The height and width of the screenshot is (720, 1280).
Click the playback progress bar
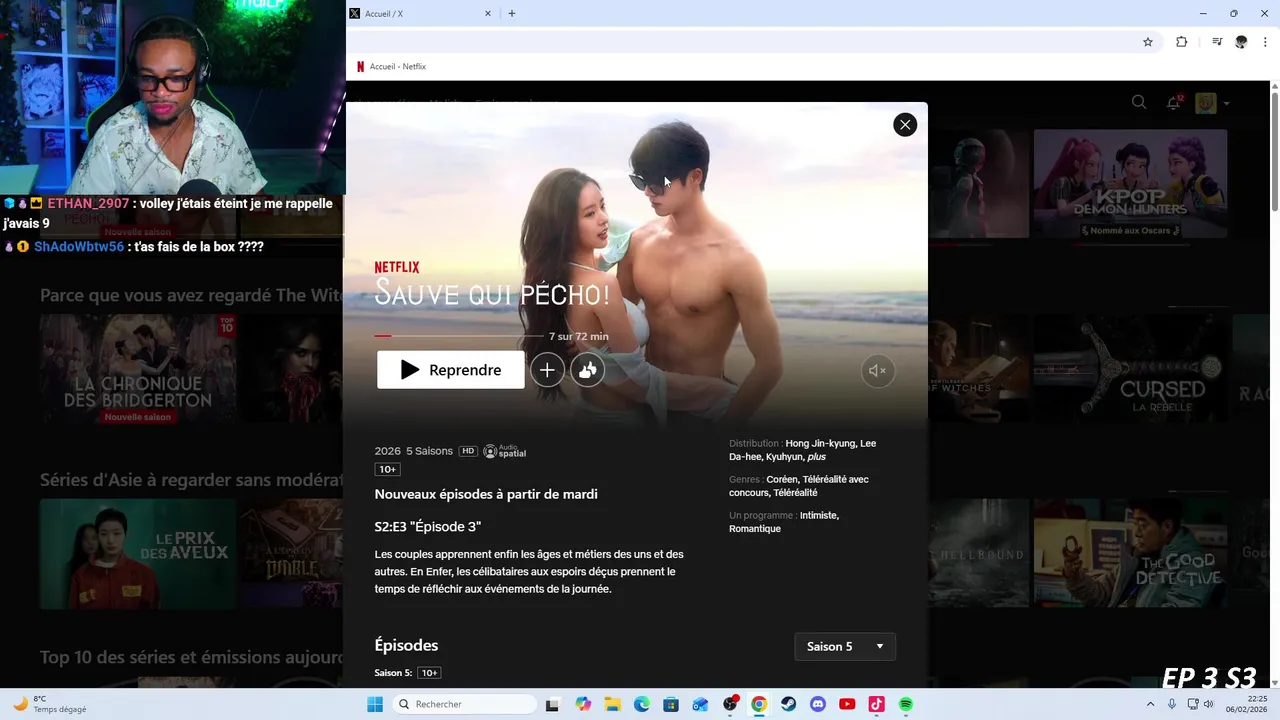click(x=460, y=336)
